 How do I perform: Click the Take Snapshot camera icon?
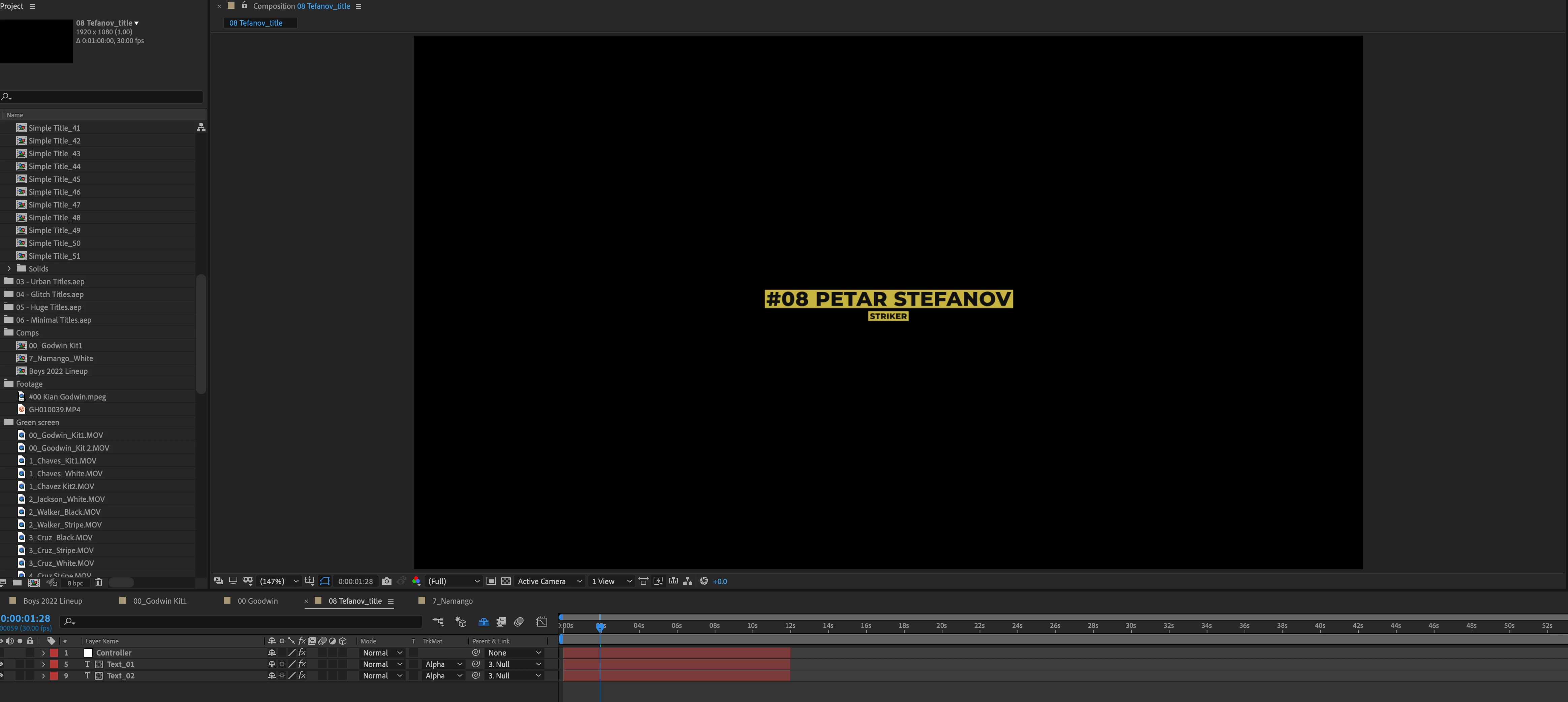click(x=386, y=581)
